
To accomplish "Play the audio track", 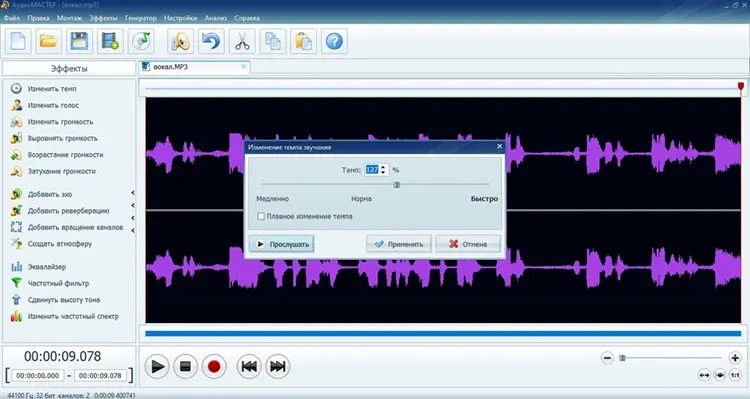I will [x=157, y=366].
